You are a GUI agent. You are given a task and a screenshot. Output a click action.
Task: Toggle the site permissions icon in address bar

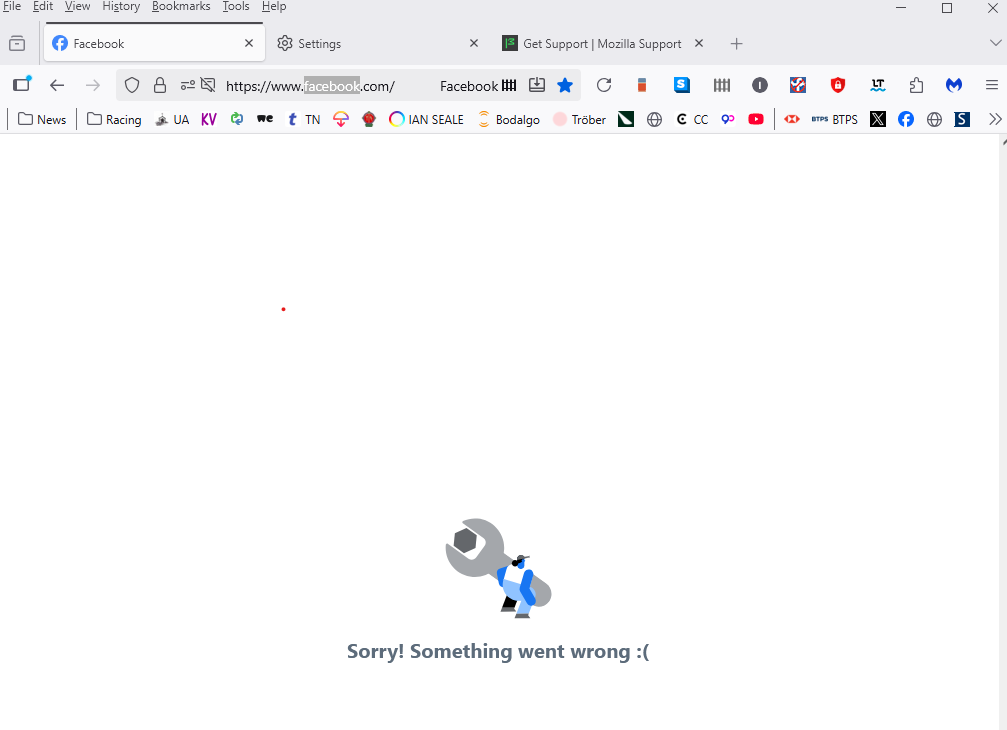[188, 85]
